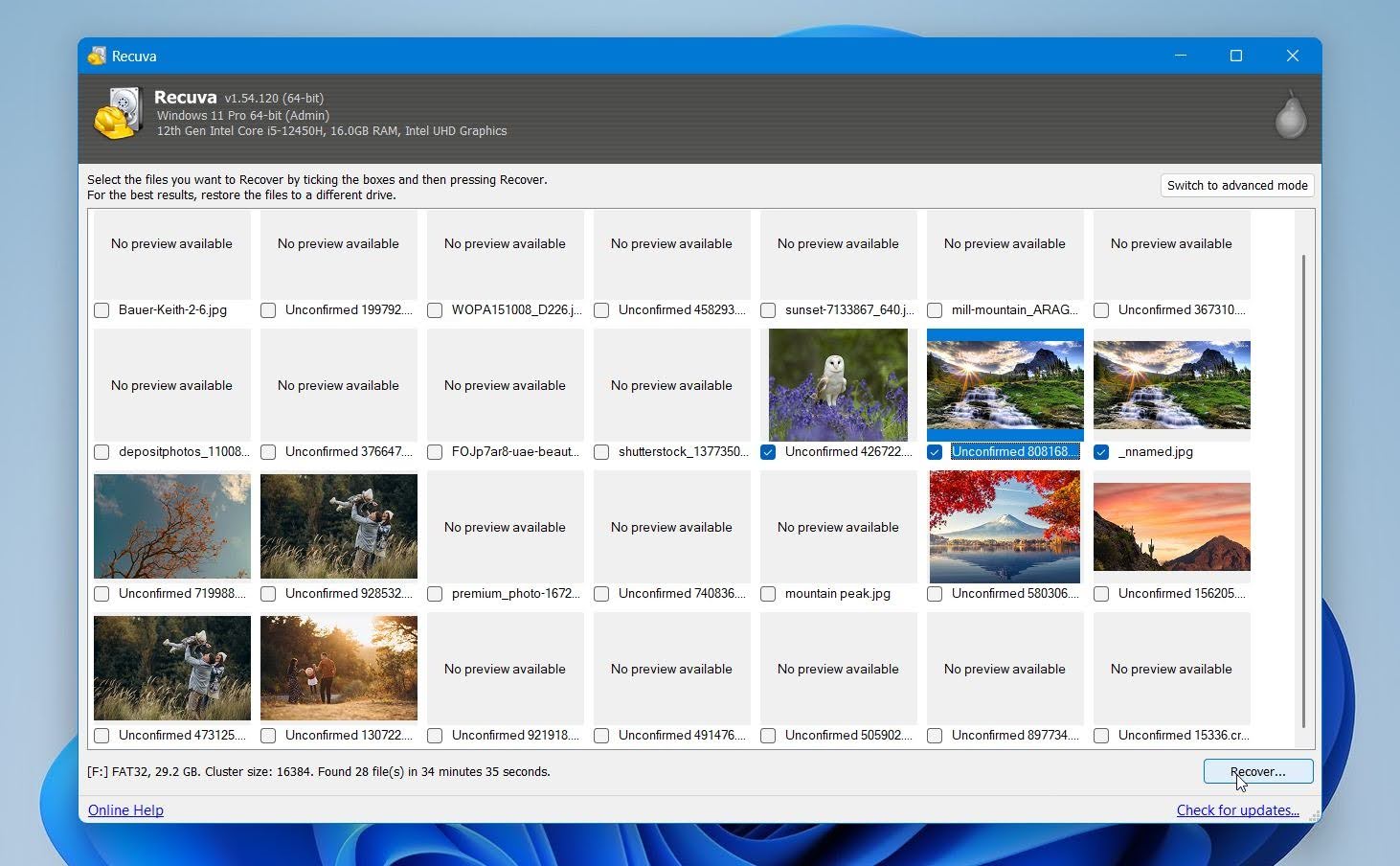1400x866 pixels.
Task: Uncheck the Unconfirmed 426722 owl photo
Action: point(768,452)
